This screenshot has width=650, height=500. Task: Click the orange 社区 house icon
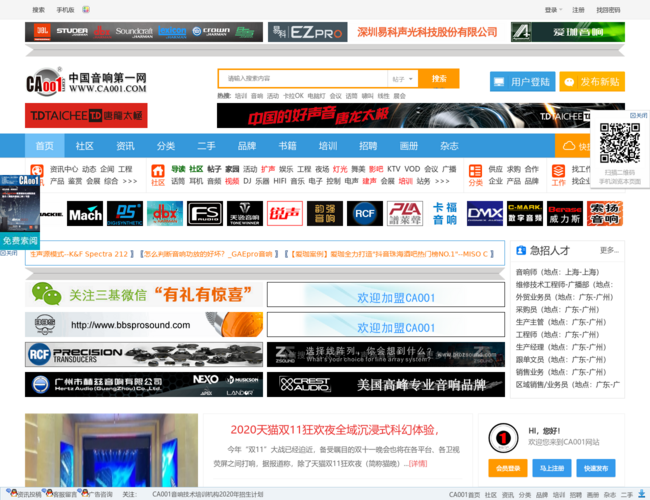coord(158,176)
